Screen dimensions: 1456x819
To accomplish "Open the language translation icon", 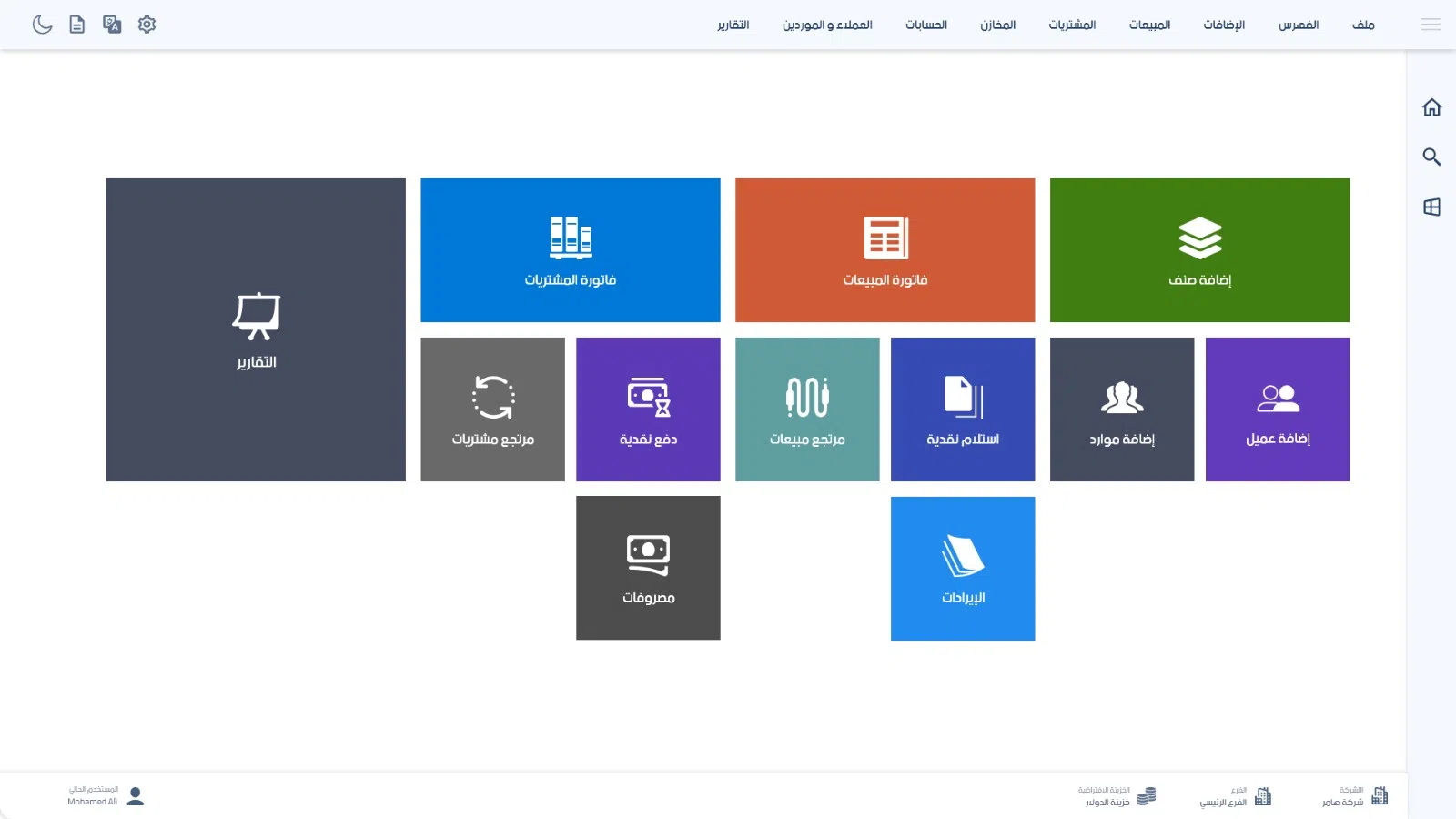I will coord(112,25).
